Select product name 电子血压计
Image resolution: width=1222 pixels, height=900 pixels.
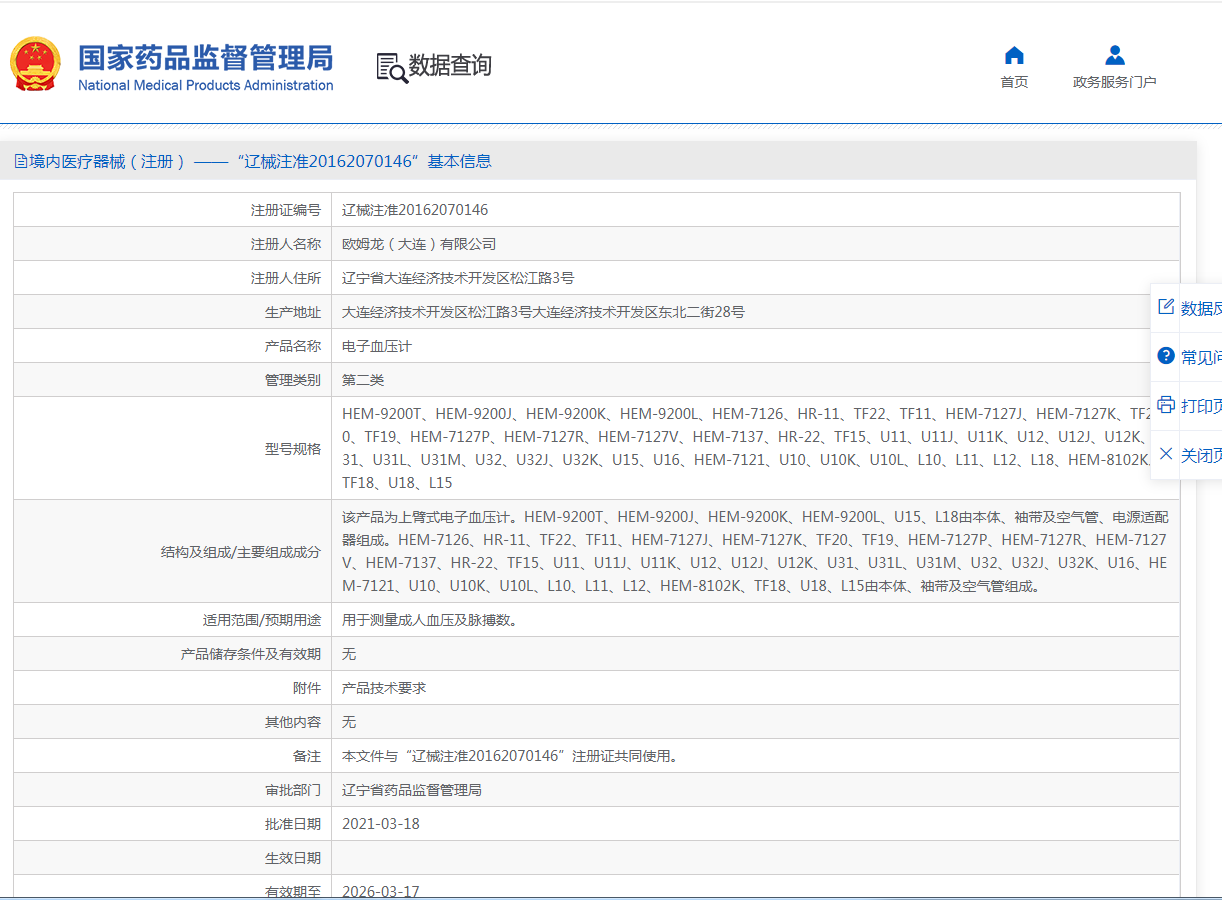coord(377,346)
